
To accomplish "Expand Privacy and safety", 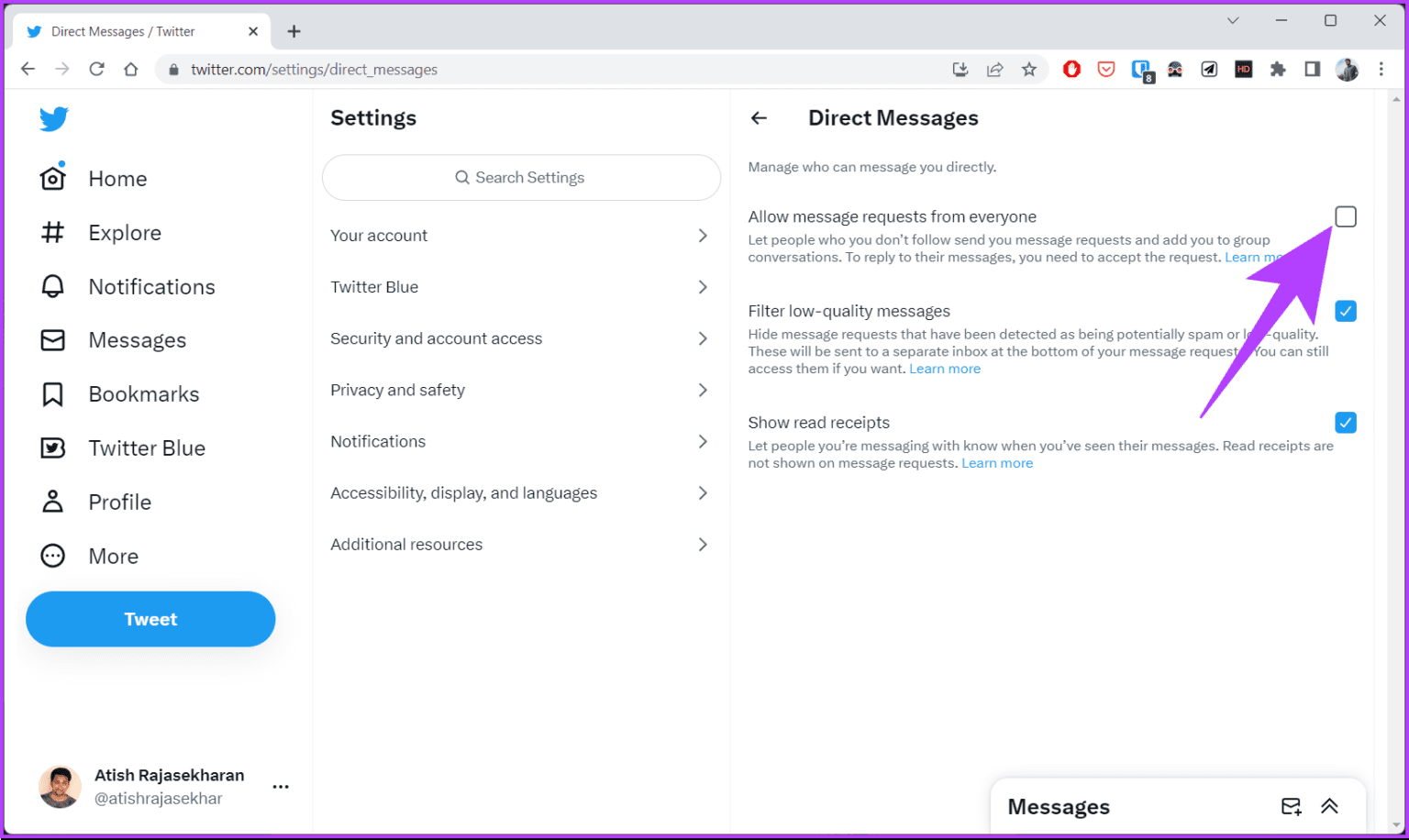I will pos(521,390).
